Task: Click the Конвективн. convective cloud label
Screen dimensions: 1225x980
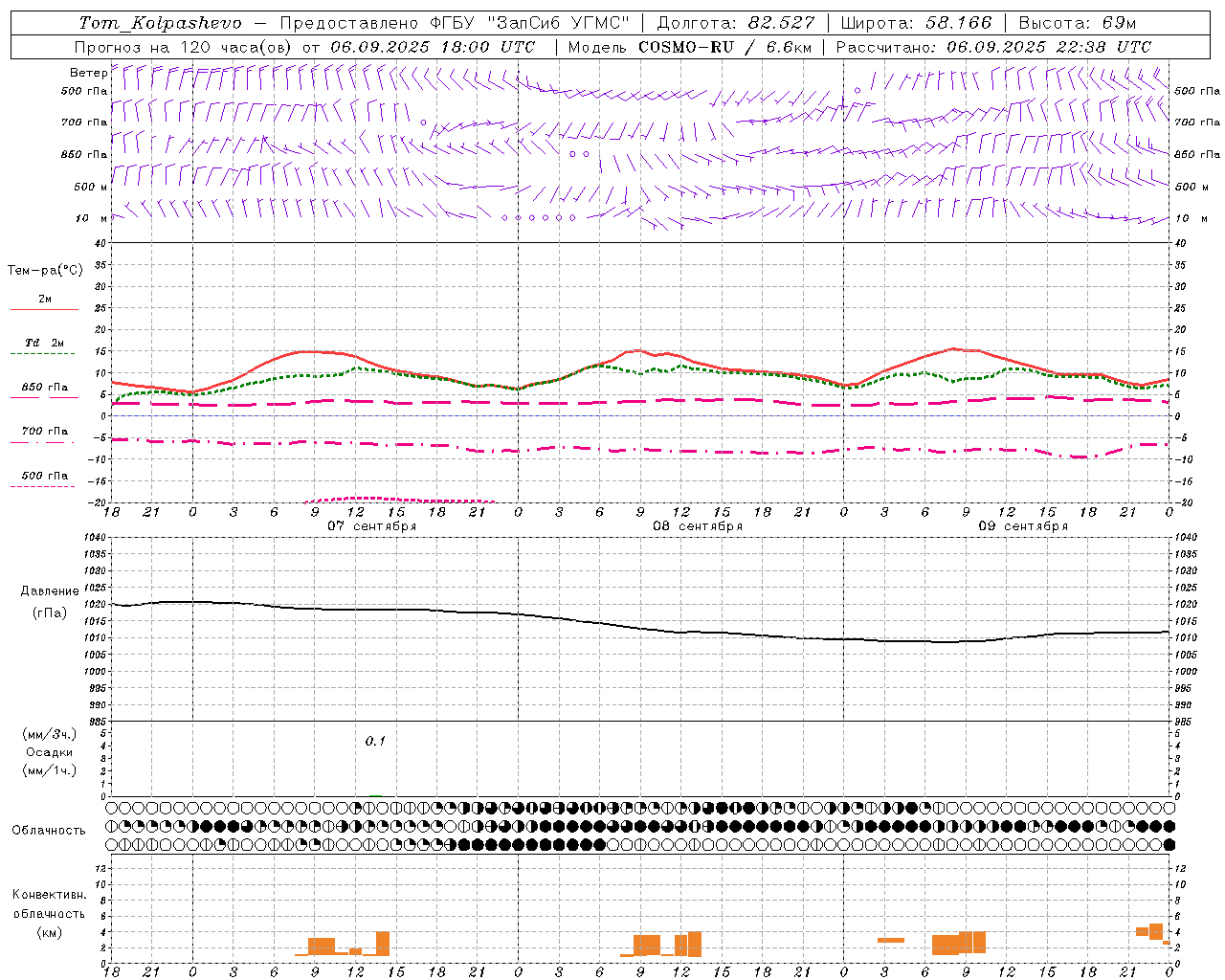Action: click(49, 895)
